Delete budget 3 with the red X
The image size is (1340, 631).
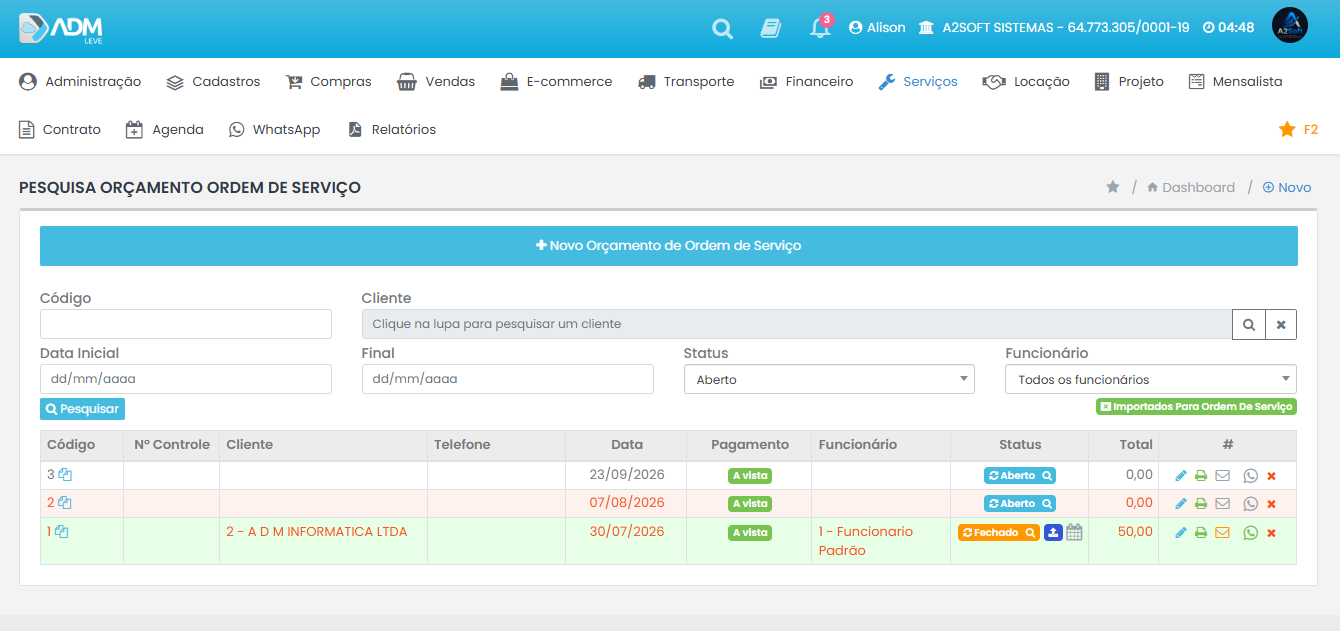[x=1271, y=476]
